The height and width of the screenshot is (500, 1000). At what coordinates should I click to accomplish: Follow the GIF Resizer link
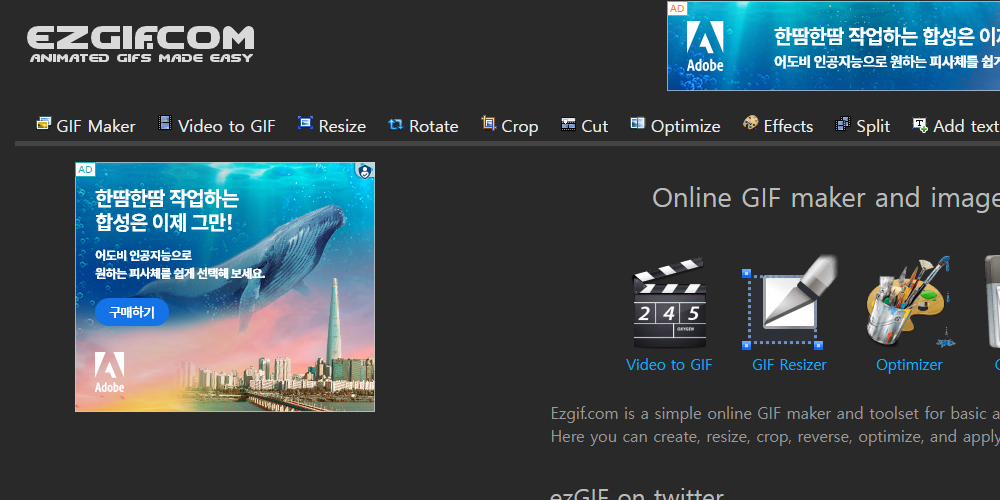click(x=789, y=365)
